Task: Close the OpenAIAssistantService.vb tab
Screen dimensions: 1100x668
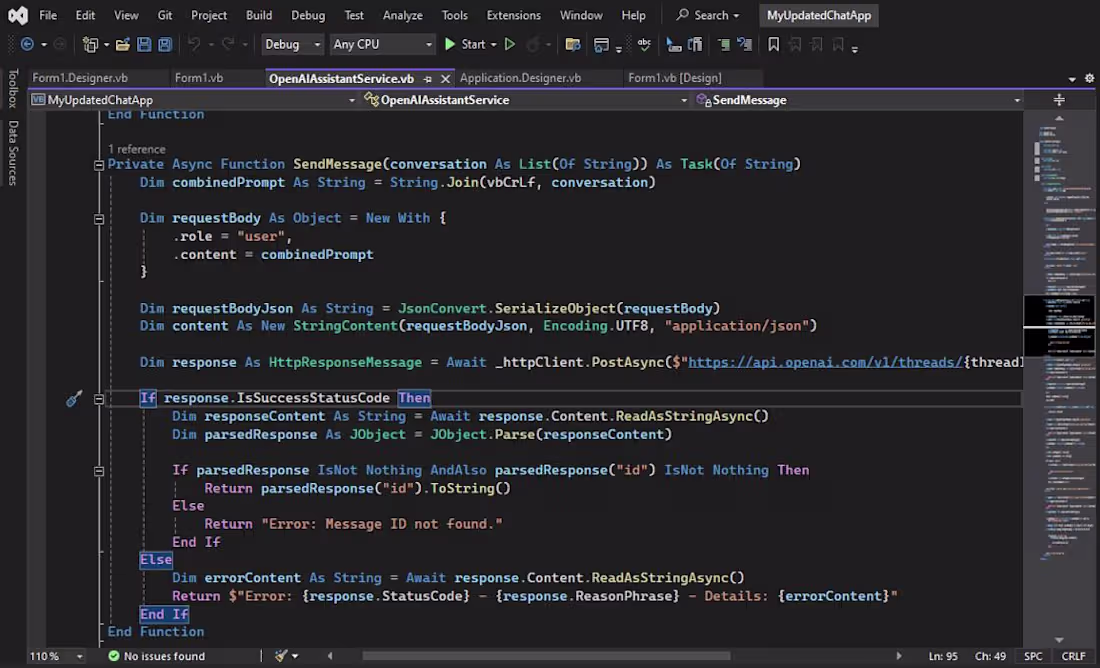Action: point(445,79)
